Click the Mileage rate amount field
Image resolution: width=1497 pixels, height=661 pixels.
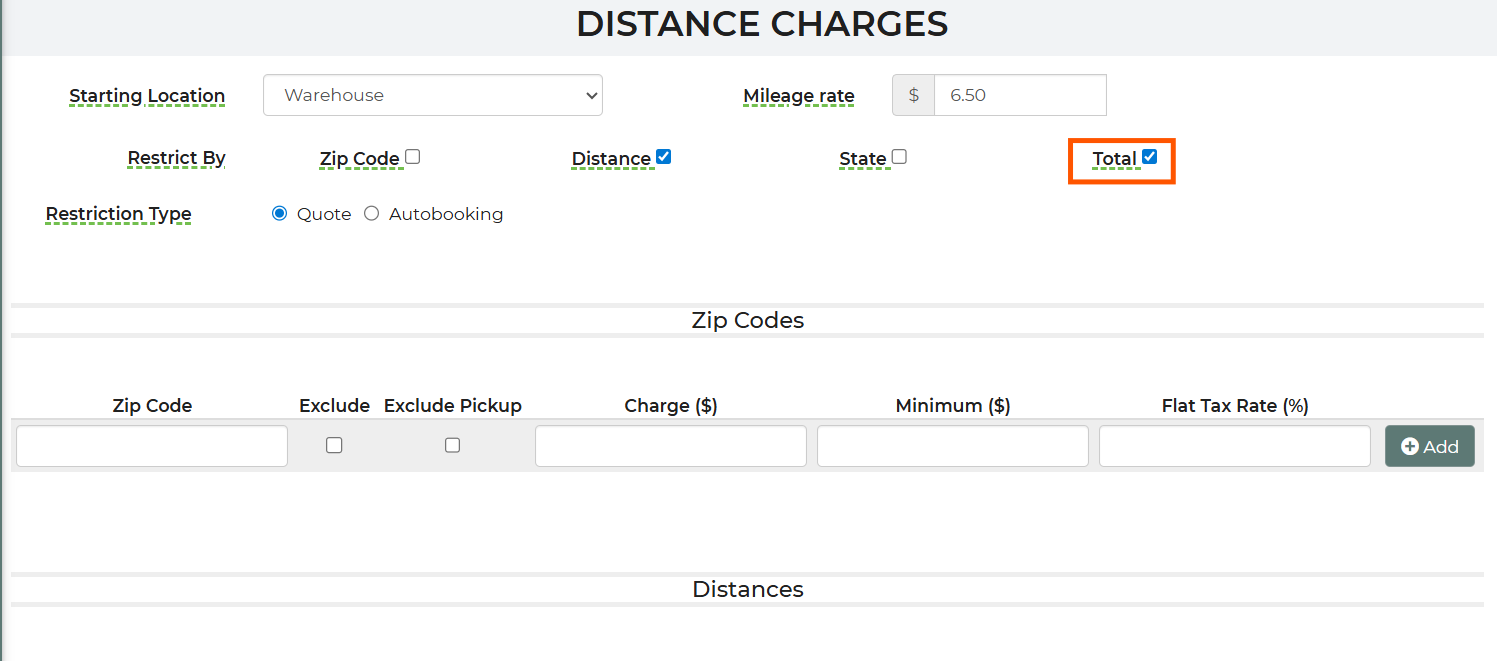click(x=1019, y=95)
